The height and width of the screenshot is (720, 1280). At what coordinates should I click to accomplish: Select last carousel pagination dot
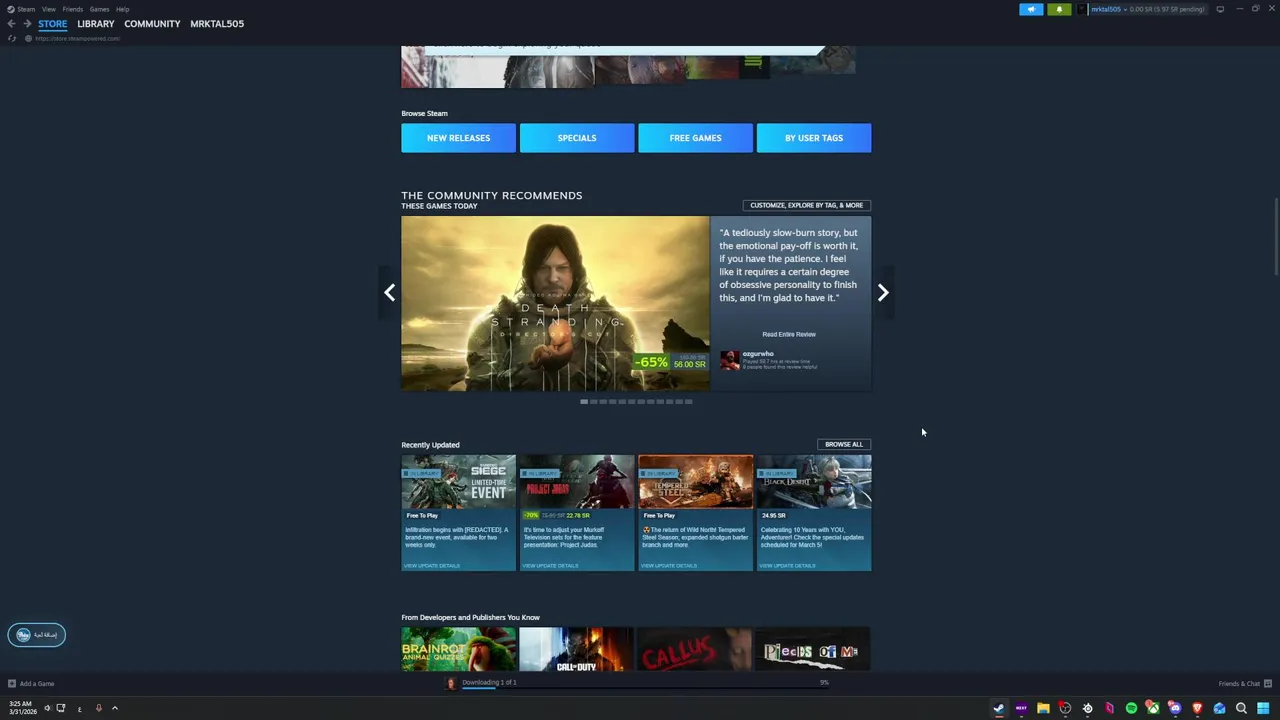[x=689, y=402]
